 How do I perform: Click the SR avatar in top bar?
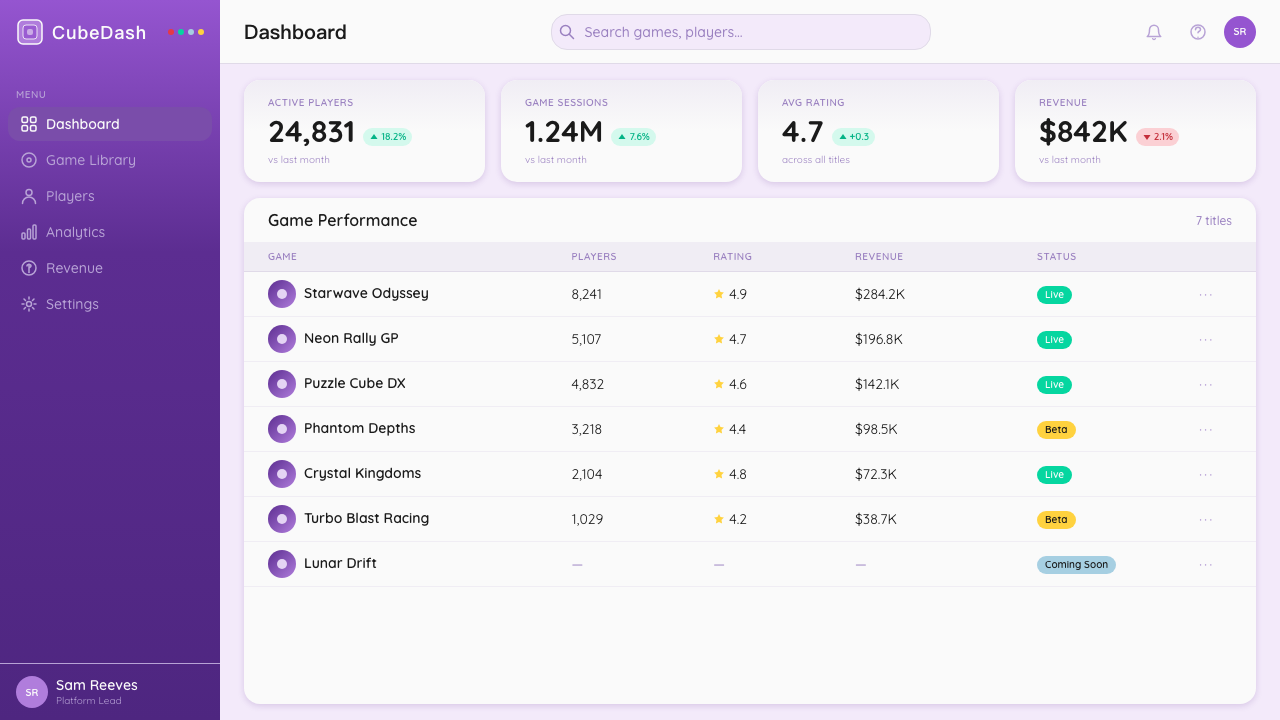(x=1240, y=32)
